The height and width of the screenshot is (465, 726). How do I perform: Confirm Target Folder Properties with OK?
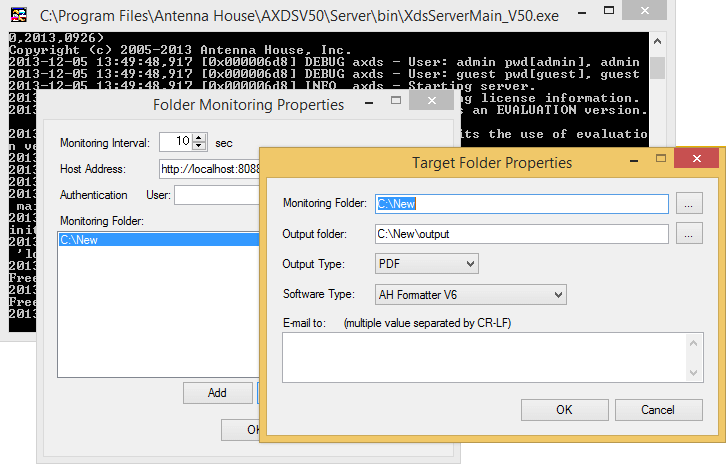[x=564, y=410]
